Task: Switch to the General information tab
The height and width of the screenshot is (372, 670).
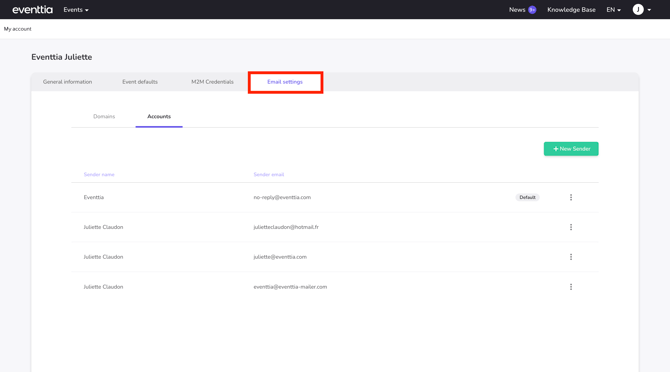Action: 68,82
